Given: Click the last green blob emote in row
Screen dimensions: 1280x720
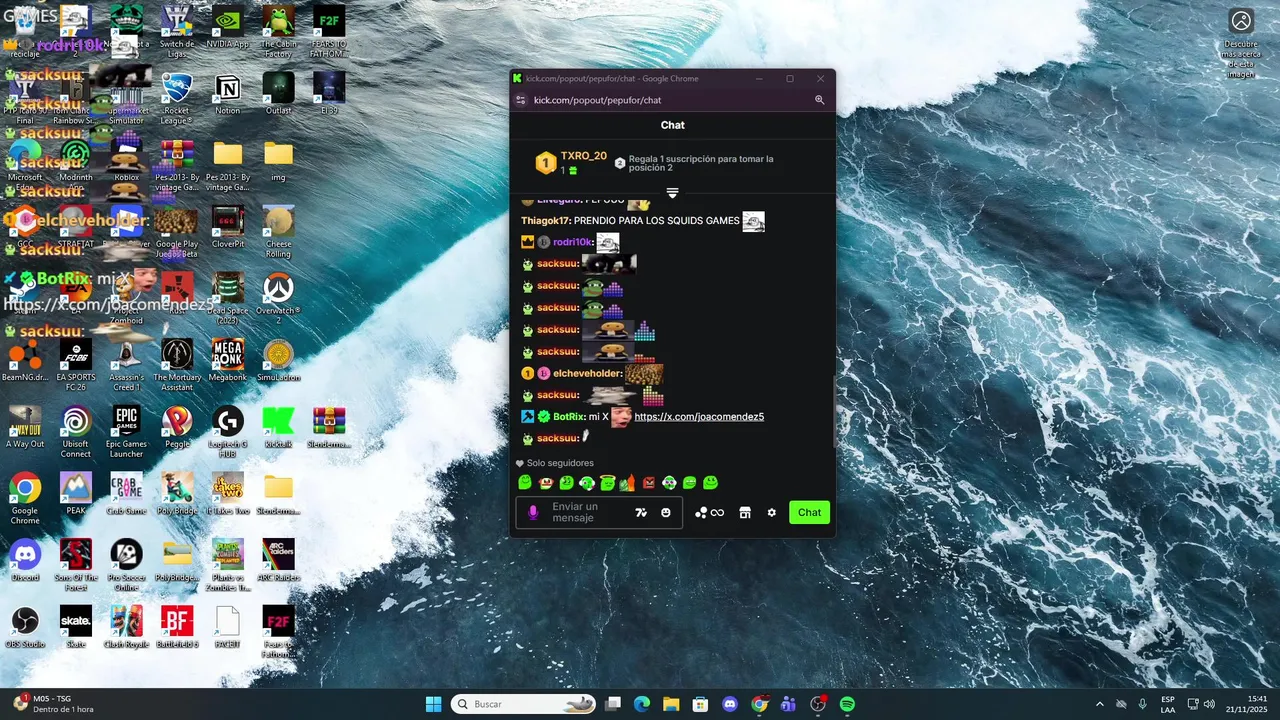Looking at the screenshot, I should coord(710,483).
